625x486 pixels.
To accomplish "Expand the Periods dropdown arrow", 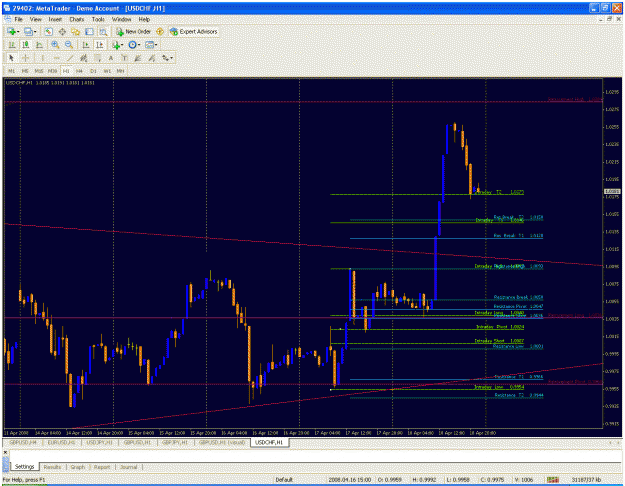I will pyautogui.click(x=139, y=45).
